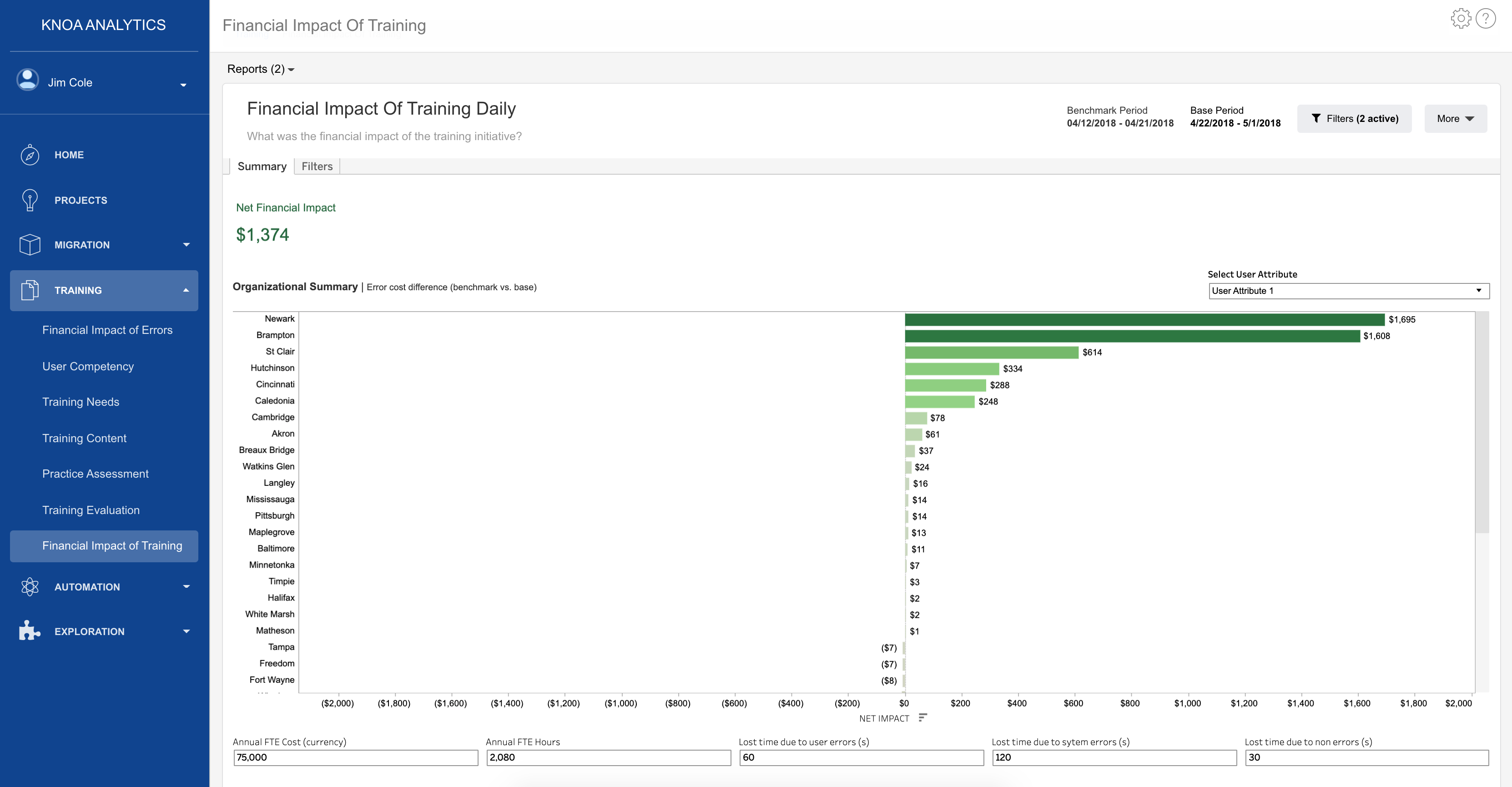Click the More button
This screenshot has width=1512, height=787.
click(1455, 119)
